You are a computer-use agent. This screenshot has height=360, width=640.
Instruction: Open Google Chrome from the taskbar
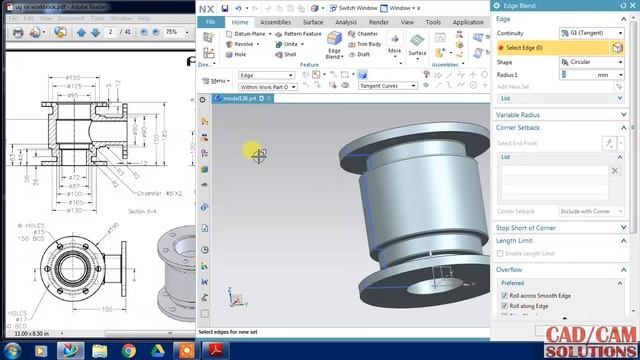pyautogui.click(x=129, y=351)
